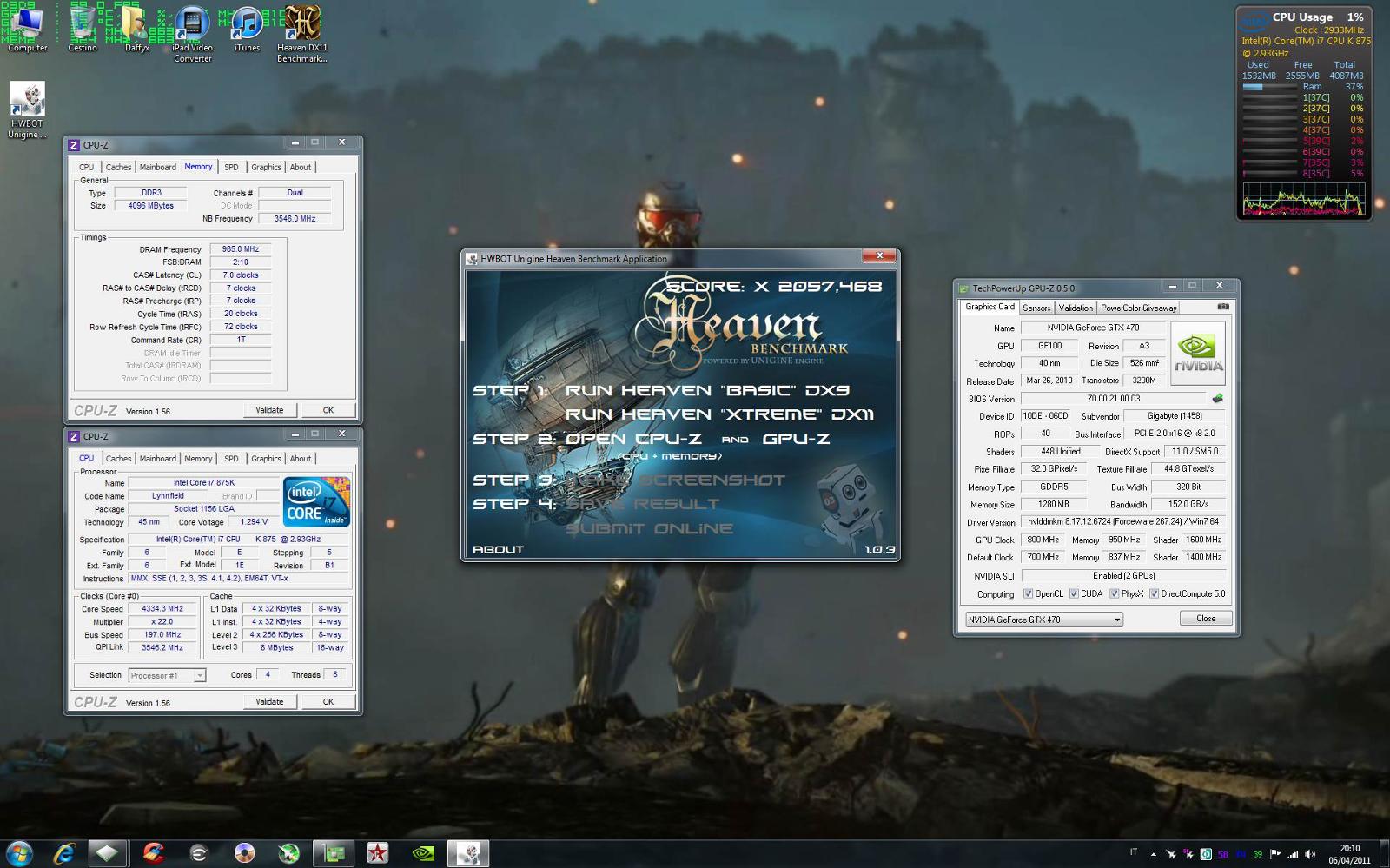This screenshot has height=868, width=1390.
Task: Open volume control in system tray
Action: tap(1310, 854)
